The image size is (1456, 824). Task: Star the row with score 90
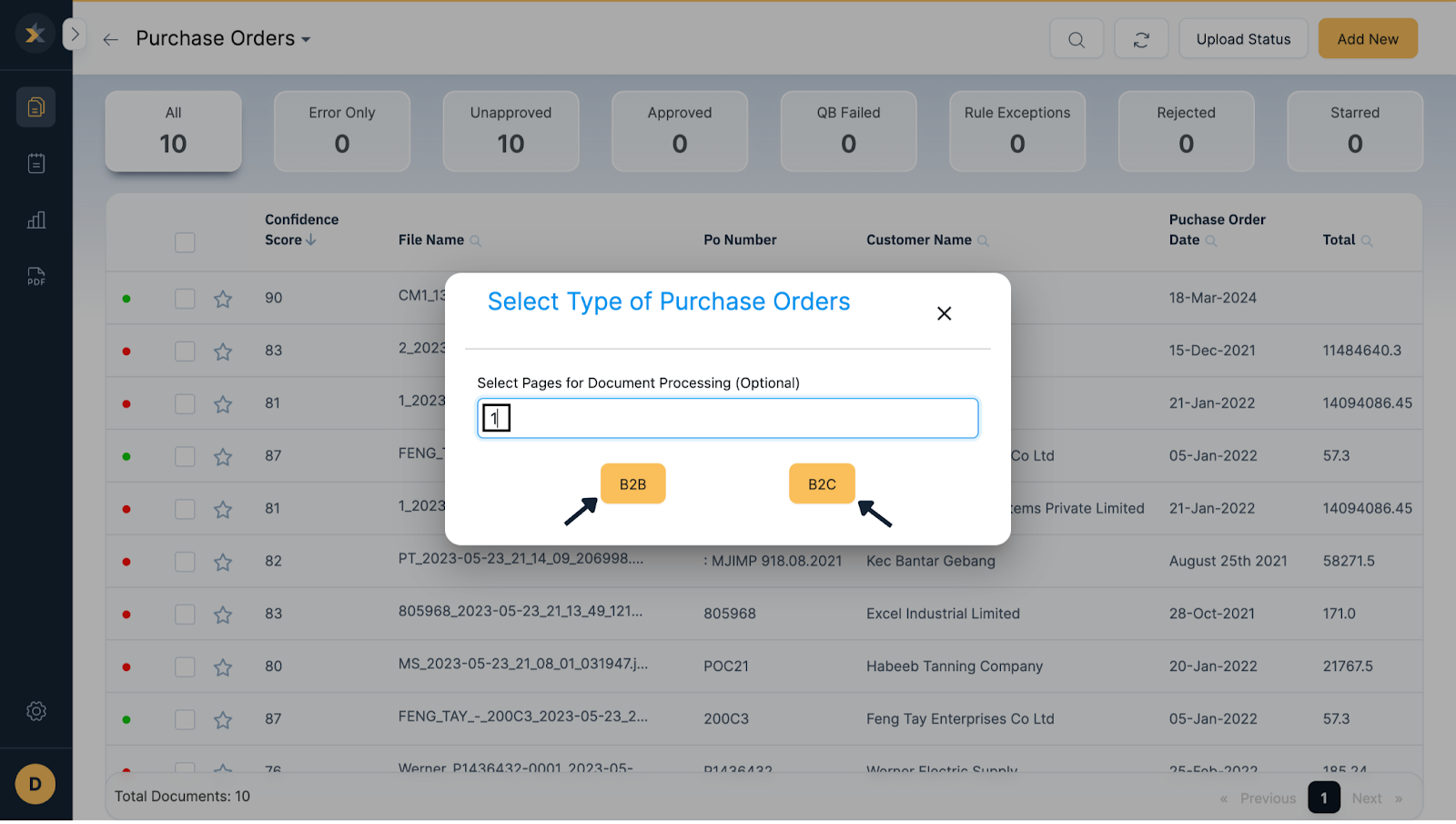click(223, 299)
